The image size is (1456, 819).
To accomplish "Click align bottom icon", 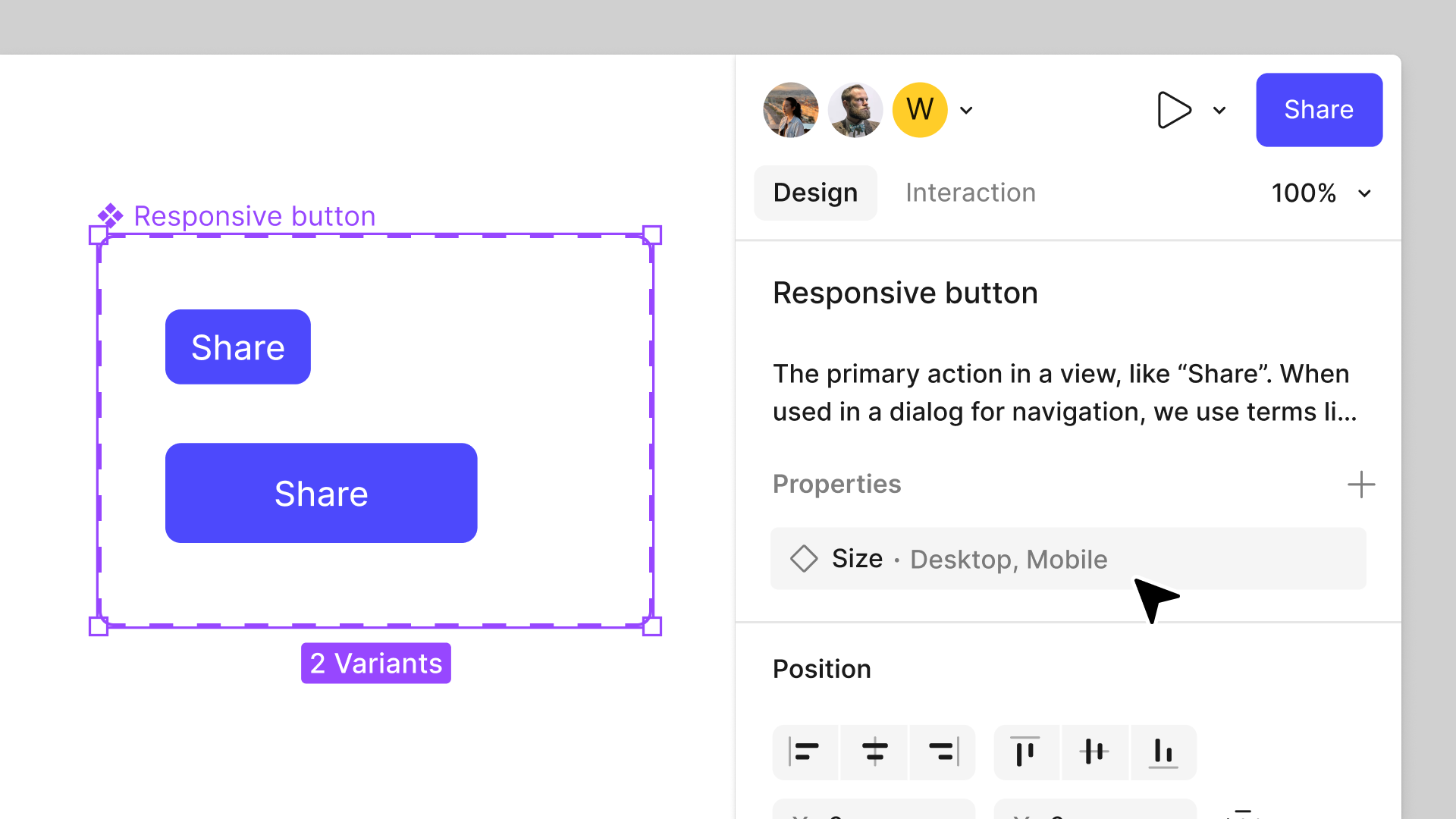I will [1163, 752].
